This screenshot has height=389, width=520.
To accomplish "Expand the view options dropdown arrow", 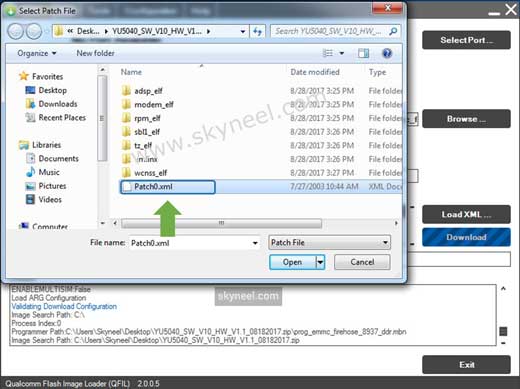I will click(x=342, y=53).
